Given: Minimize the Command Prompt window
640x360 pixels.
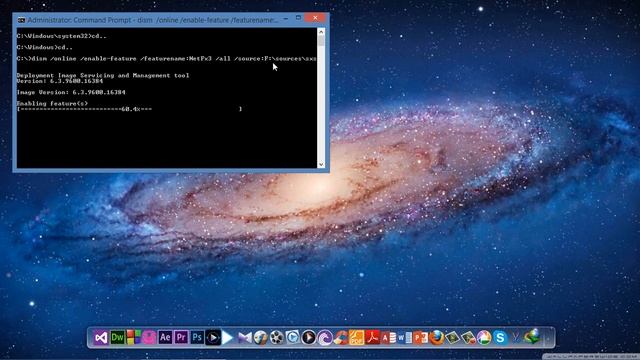Looking at the screenshot, I should [x=286, y=18].
